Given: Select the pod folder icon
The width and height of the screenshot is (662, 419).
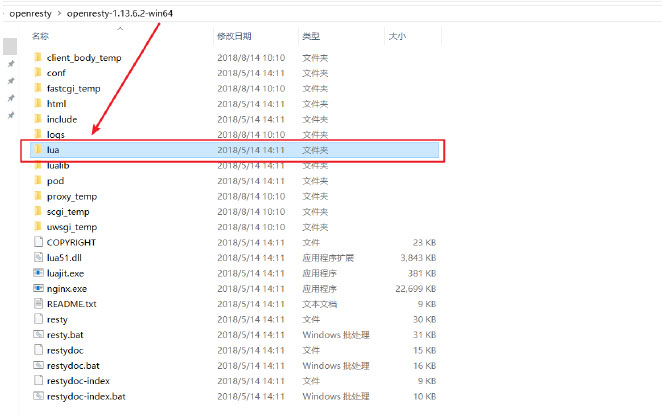Looking at the screenshot, I should tap(38, 180).
